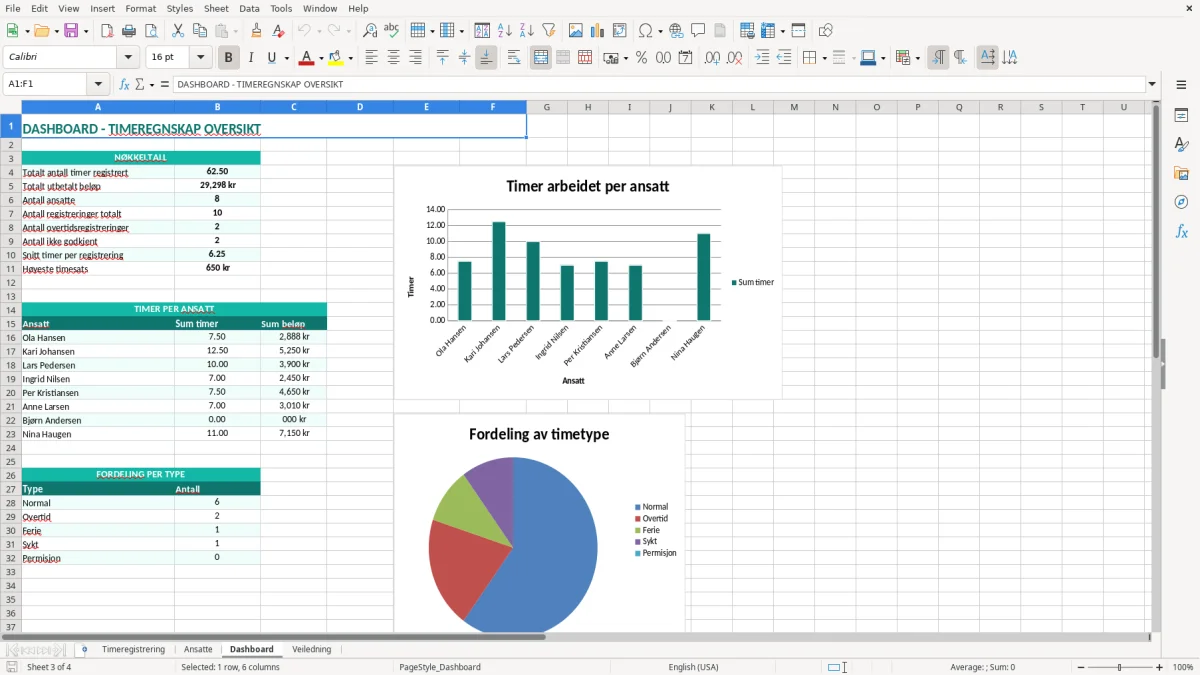This screenshot has height=675, width=1200.
Task: Click the Increase Indent icon
Action: [x=762, y=58]
